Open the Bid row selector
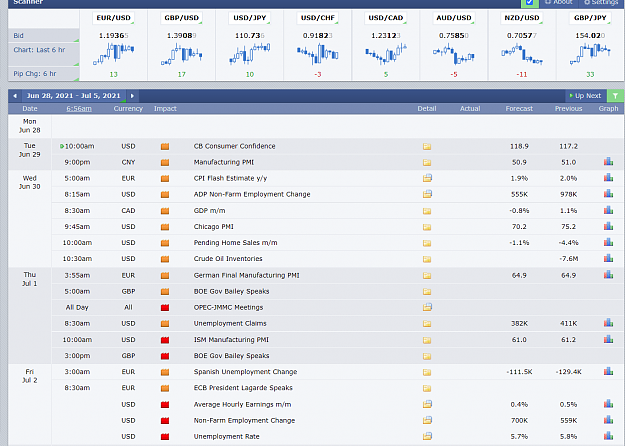 pos(43,35)
